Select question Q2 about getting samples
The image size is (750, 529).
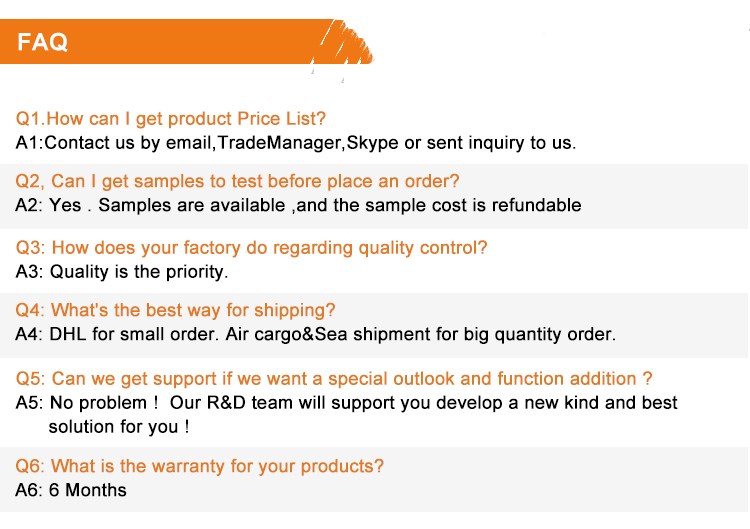[x=237, y=181]
